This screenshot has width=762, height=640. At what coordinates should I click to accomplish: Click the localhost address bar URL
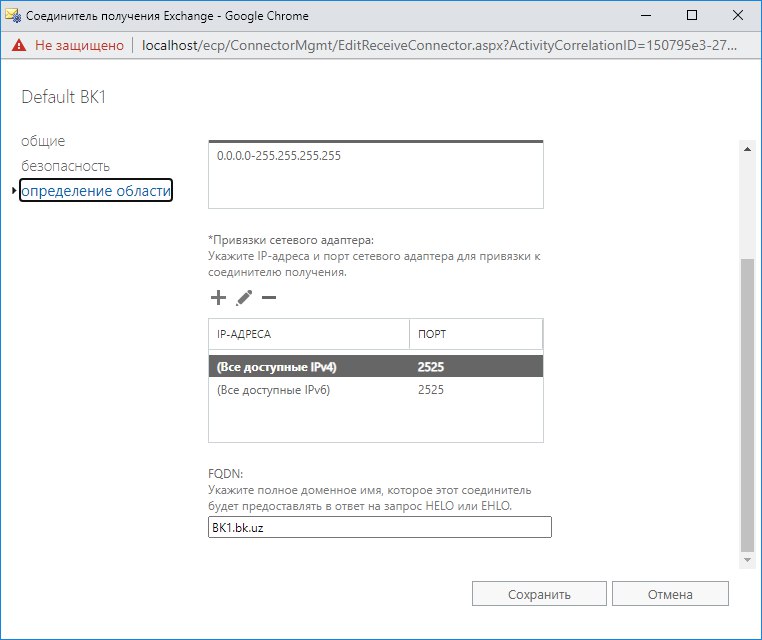(439, 45)
